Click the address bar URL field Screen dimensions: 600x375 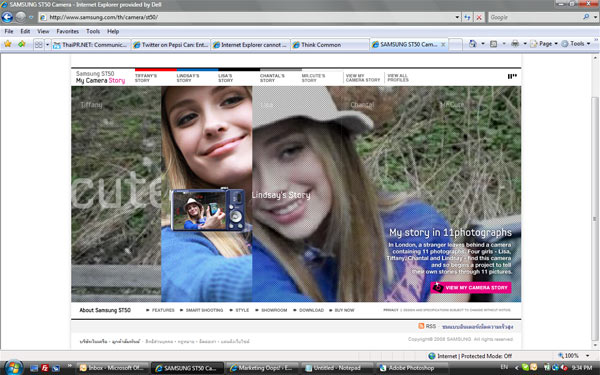pyautogui.click(x=246, y=17)
